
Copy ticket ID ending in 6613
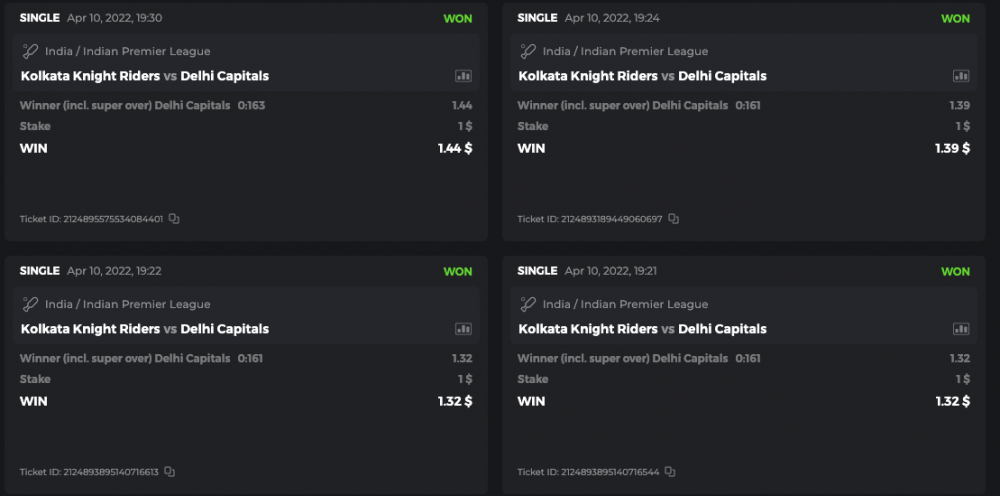[x=170, y=472]
